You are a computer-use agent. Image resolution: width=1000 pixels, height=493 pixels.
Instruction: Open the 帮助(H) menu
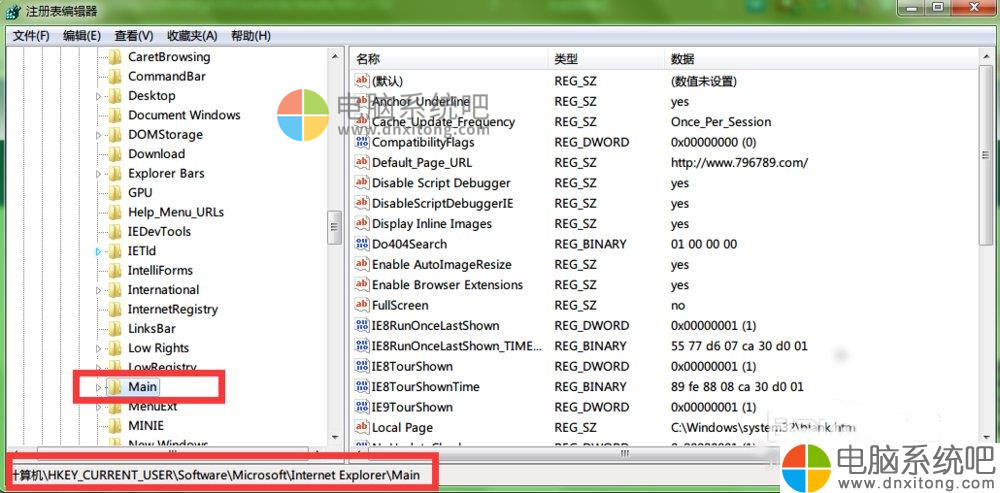[x=251, y=36]
